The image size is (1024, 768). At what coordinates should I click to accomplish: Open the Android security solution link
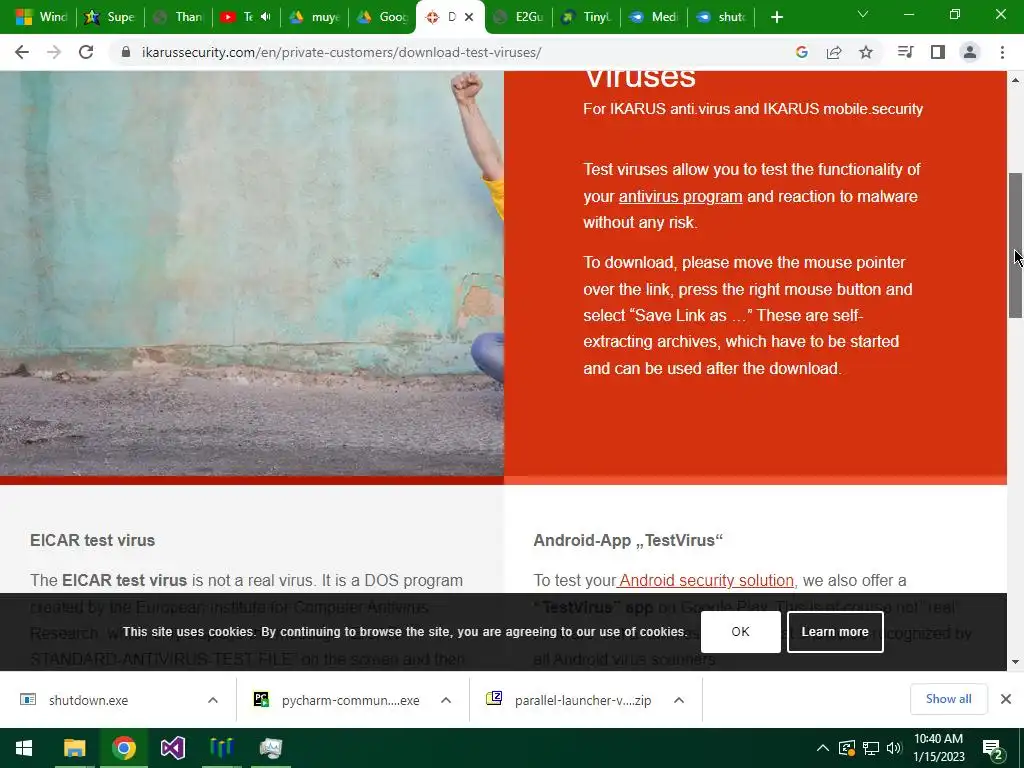pos(706,581)
